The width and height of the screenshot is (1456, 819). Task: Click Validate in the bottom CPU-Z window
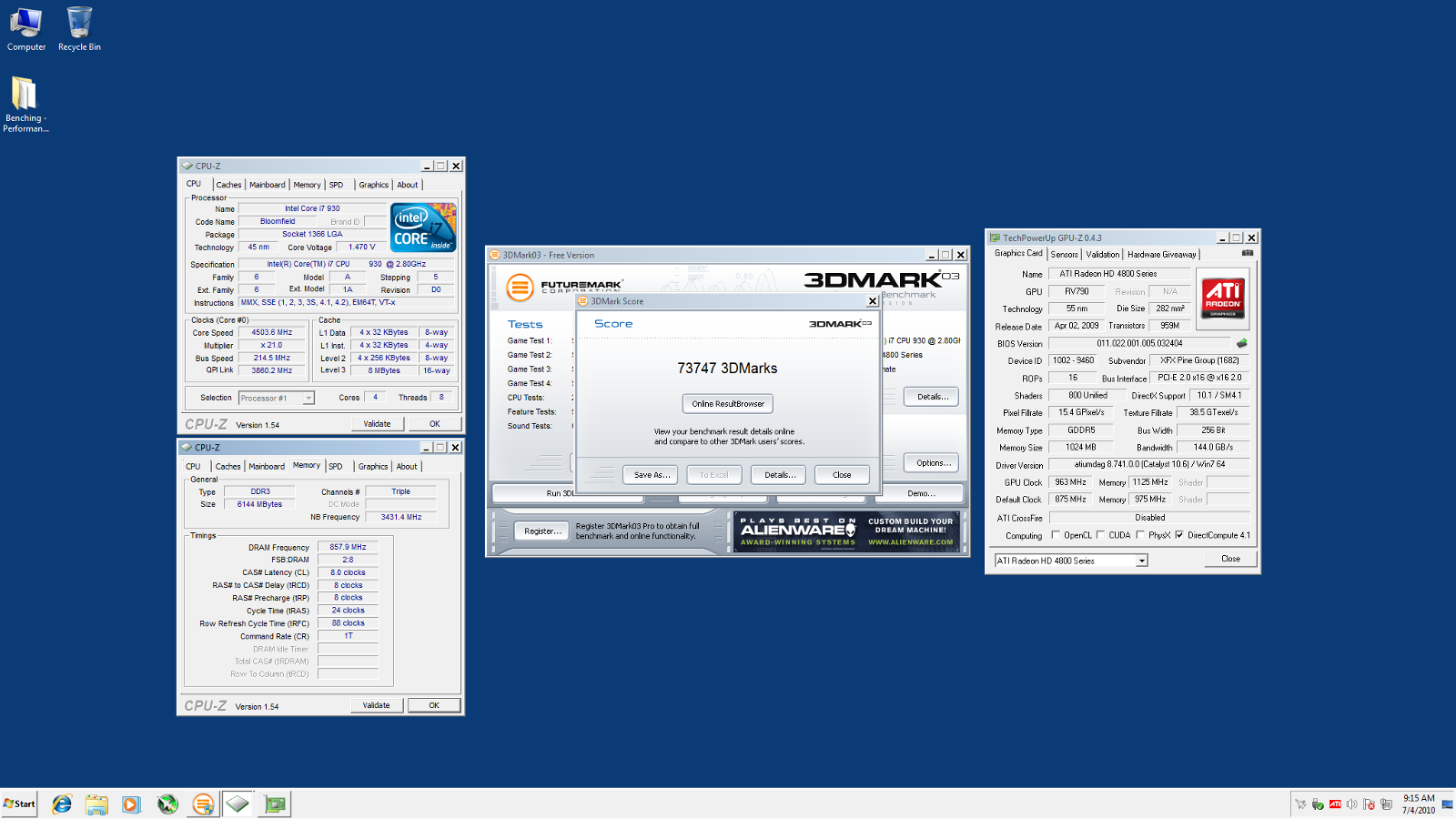pyautogui.click(x=376, y=705)
